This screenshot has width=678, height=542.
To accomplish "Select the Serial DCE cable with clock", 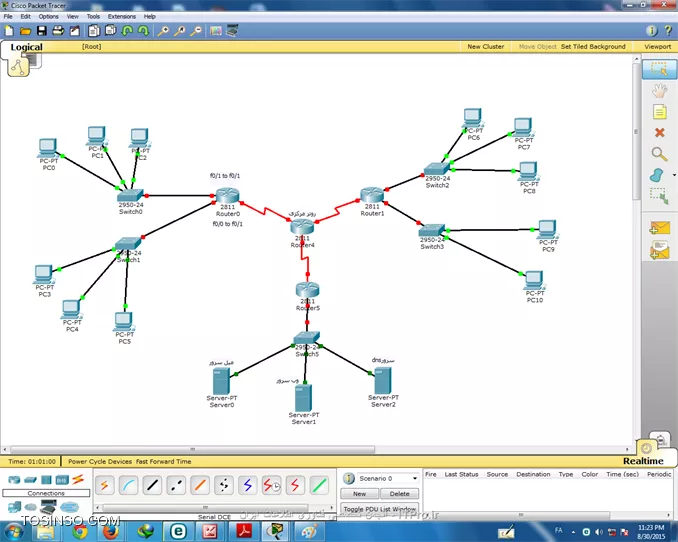I will tap(271, 485).
